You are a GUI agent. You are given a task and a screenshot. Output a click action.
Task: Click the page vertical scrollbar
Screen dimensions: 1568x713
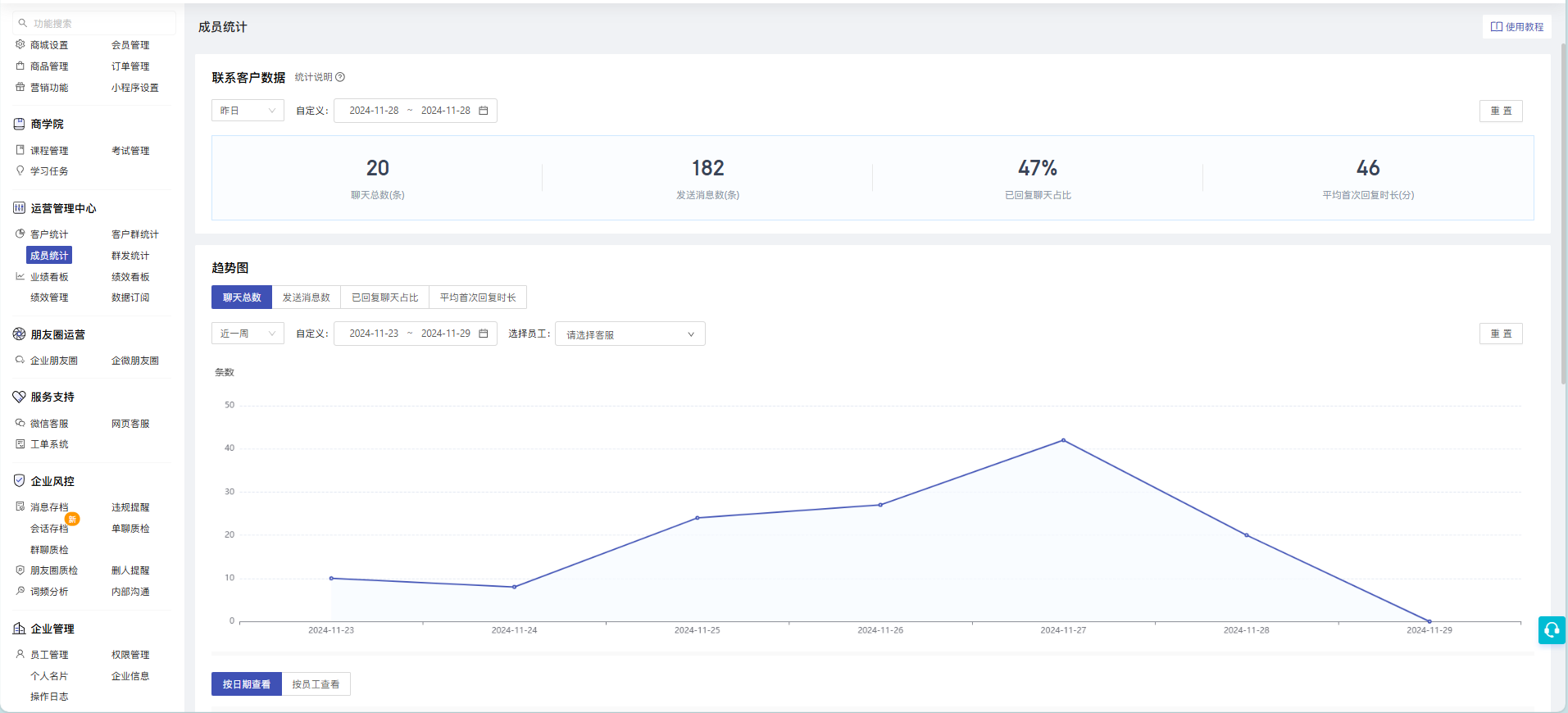click(1564, 213)
